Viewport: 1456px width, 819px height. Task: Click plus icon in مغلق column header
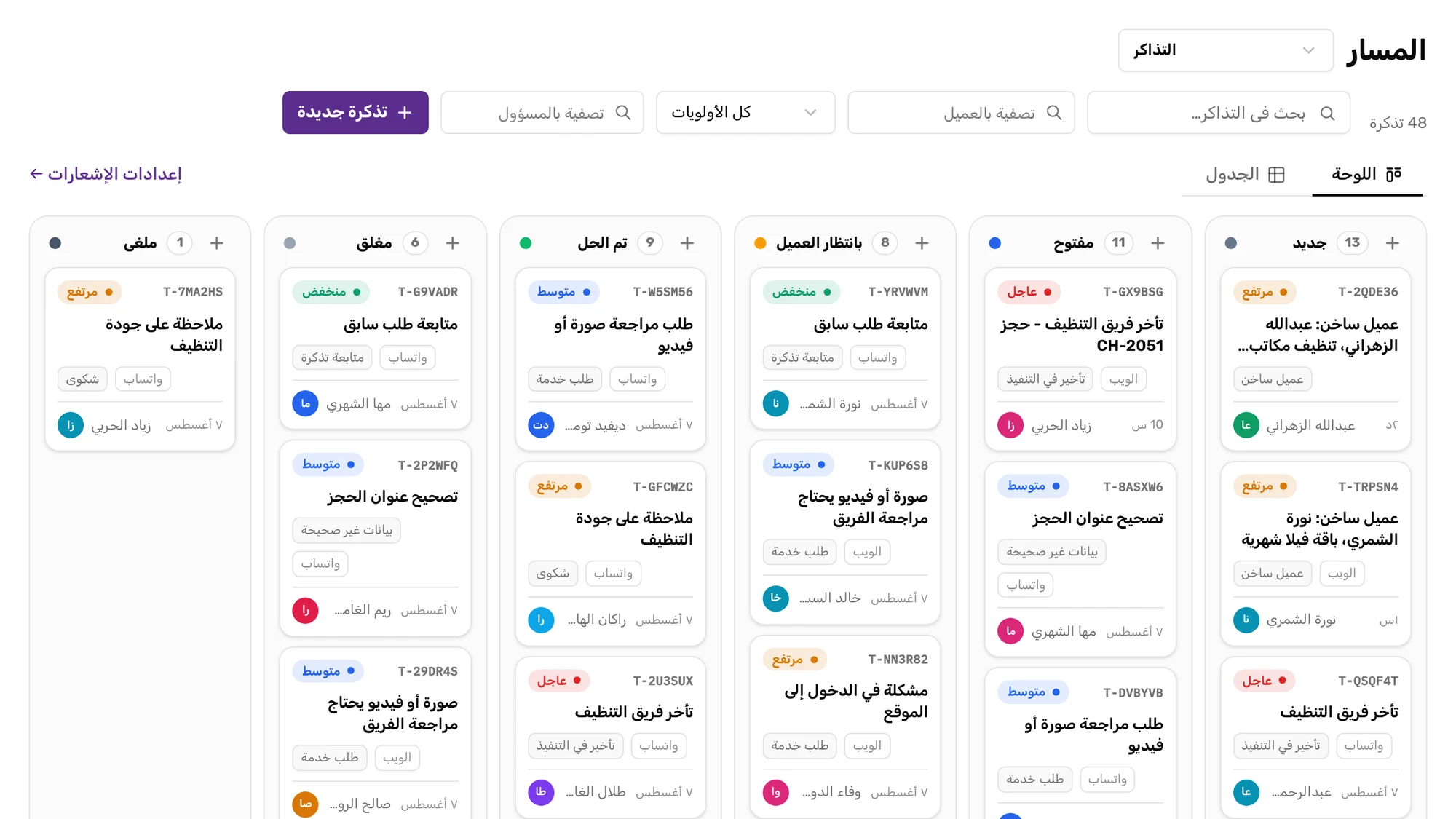(452, 243)
